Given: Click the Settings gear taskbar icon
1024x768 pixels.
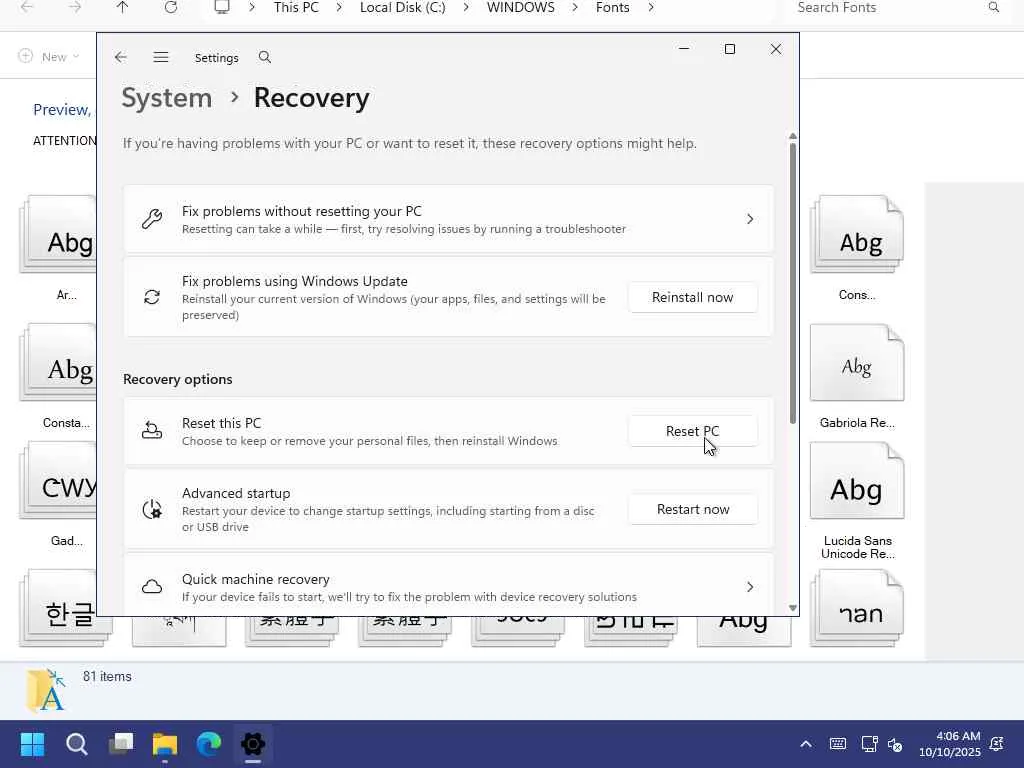Looking at the screenshot, I should 253,744.
